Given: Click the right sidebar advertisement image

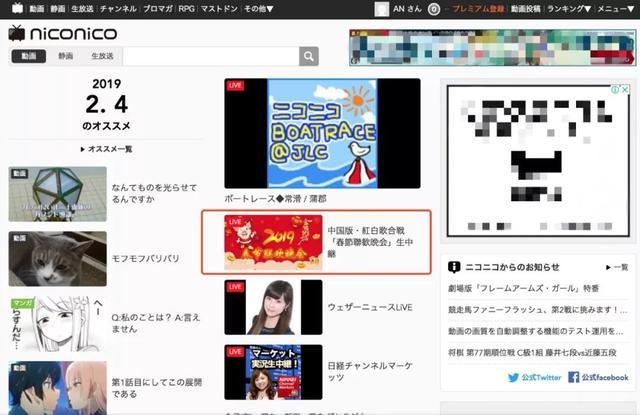Looking at the screenshot, I should (x=538, y=161).
